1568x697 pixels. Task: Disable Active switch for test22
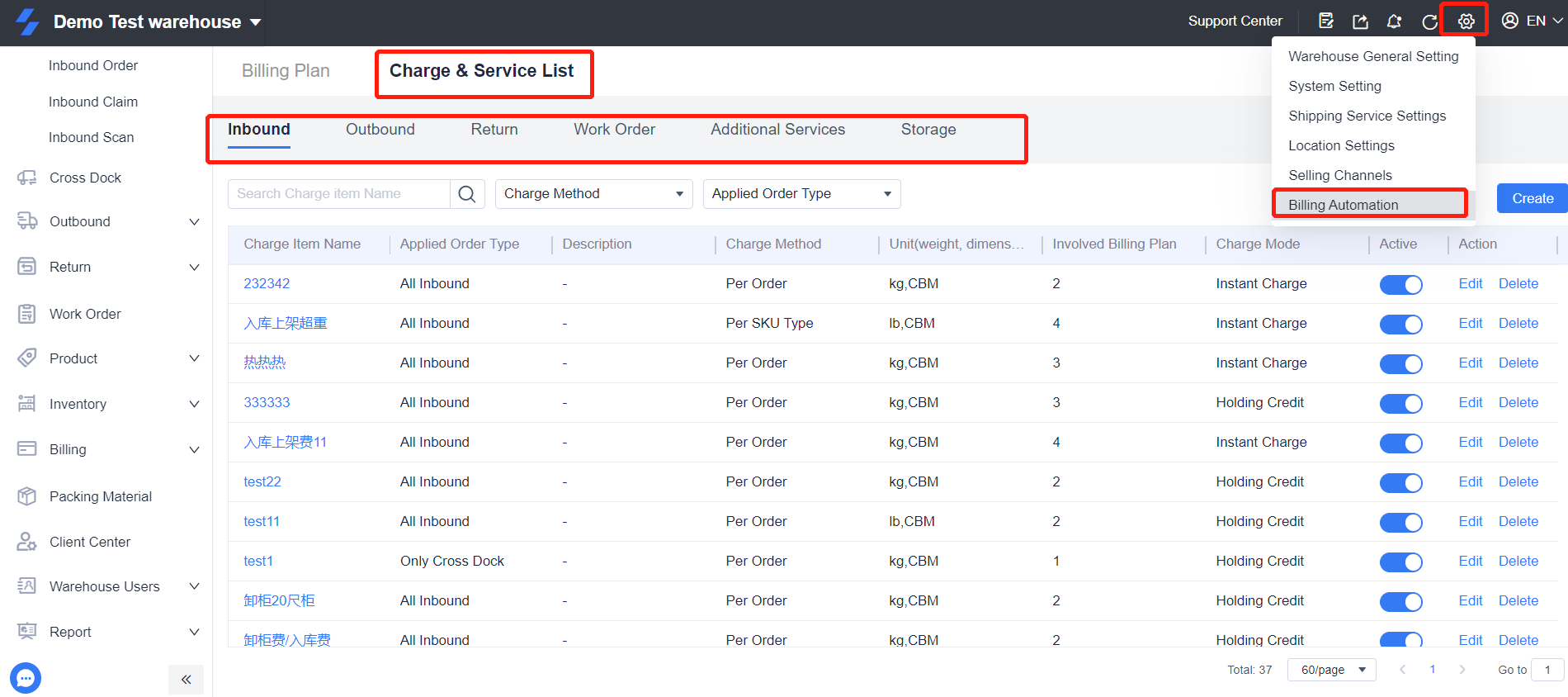click(x=1401, y=483)
